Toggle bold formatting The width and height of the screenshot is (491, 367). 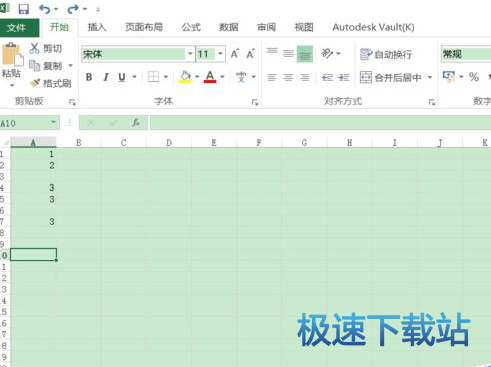coord(89,77)
